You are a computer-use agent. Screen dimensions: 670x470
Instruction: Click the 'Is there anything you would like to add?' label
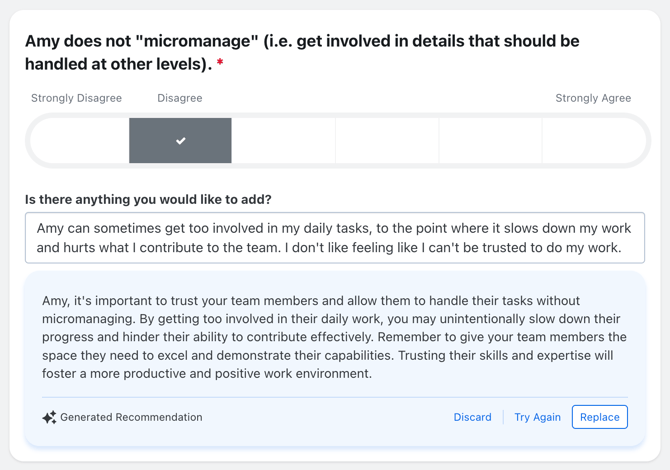148,200
